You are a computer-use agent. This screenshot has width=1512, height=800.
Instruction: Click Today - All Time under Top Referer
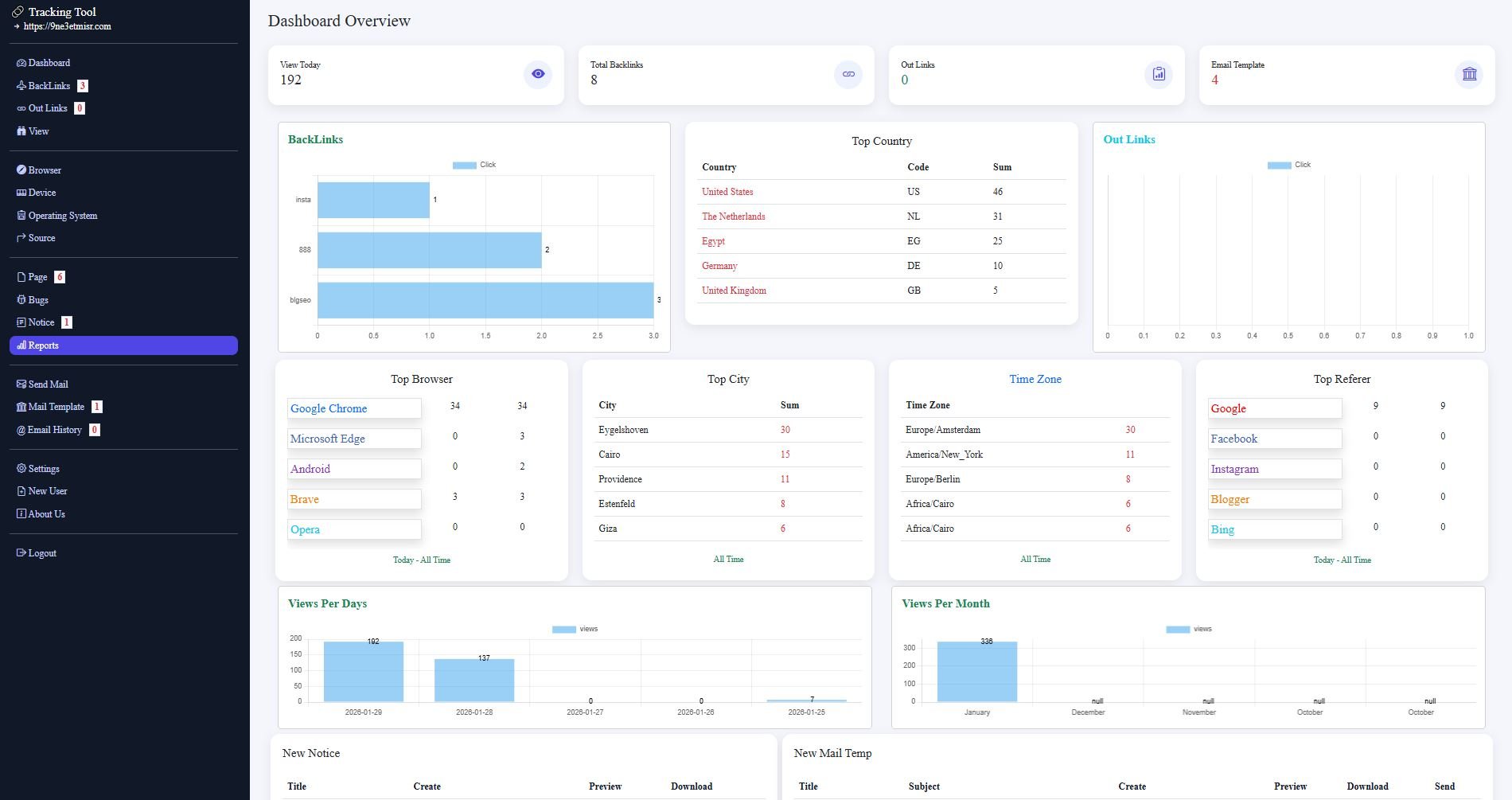tap(1342, 560)
